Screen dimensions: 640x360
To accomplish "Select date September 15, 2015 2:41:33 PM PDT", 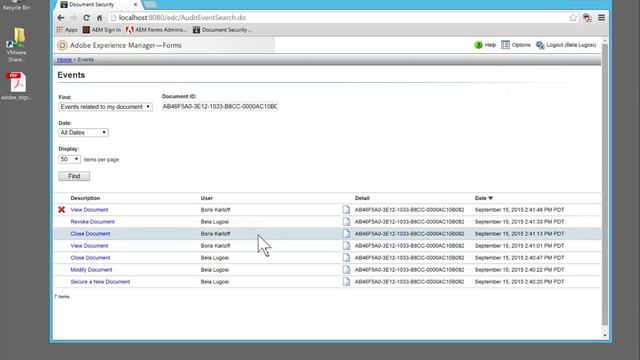I will (x=519, y=222).
